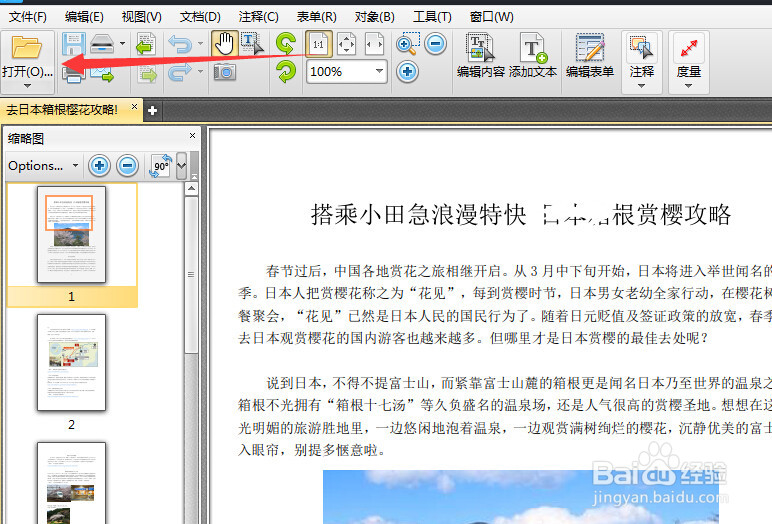Click the thumbnails vertical scrollbar thumb
This screenshot has height=524, width=772.
pos(192,275)
